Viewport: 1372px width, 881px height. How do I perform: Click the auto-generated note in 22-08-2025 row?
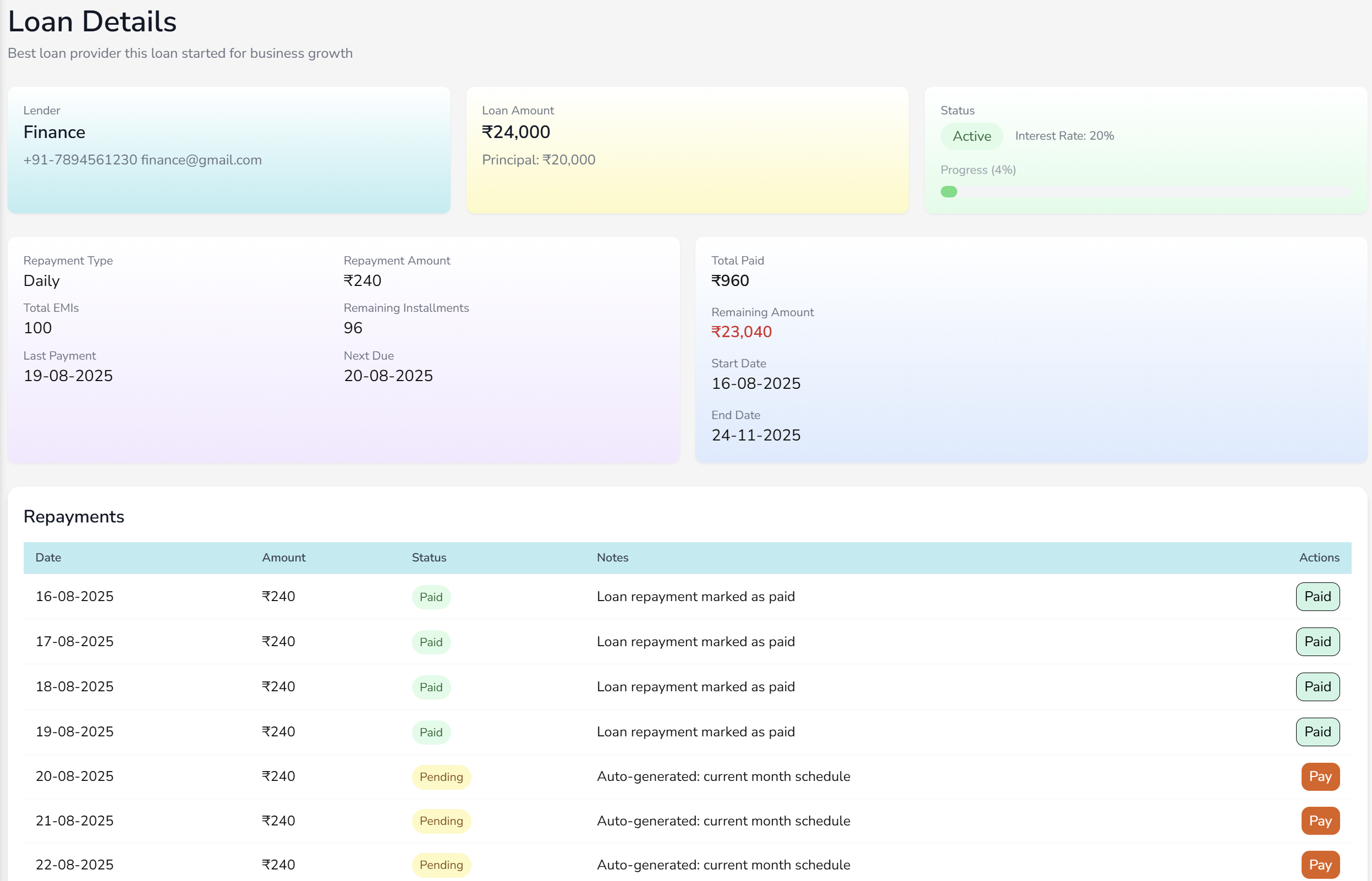coord(723,865)
